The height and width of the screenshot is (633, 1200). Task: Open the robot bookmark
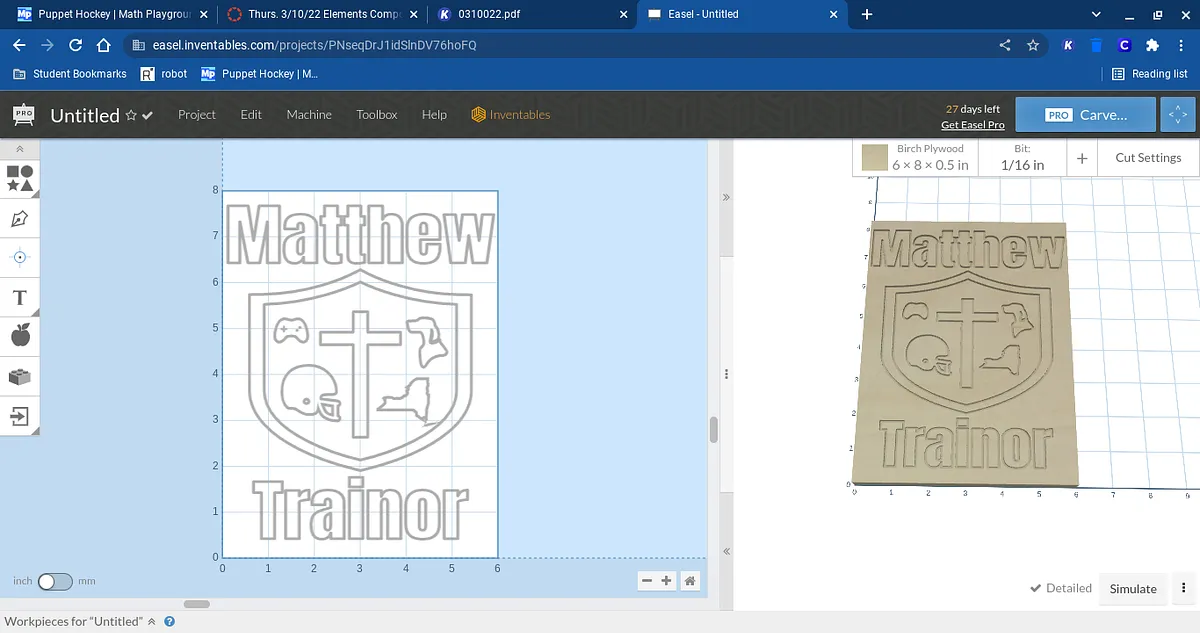point(164,74)
